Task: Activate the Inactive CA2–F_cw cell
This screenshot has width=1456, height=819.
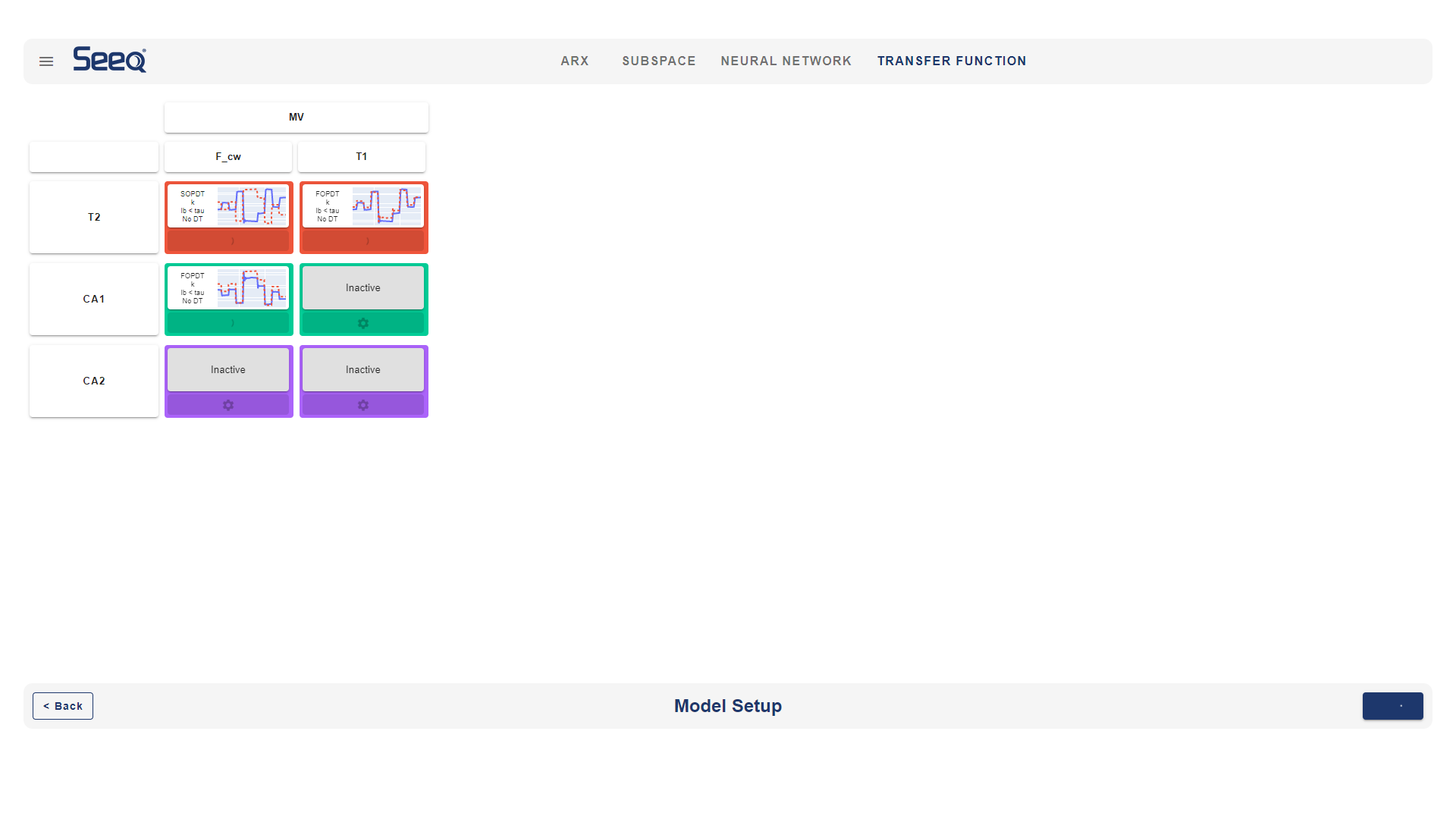Action: [228, 369]
